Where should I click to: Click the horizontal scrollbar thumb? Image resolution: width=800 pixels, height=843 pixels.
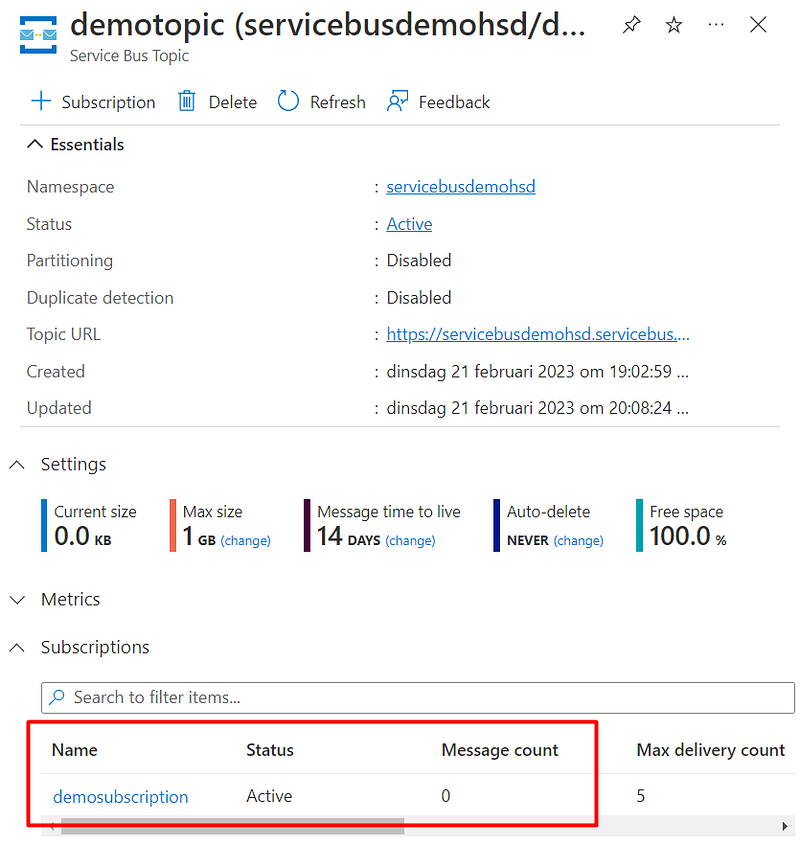(x=232, y=826)
